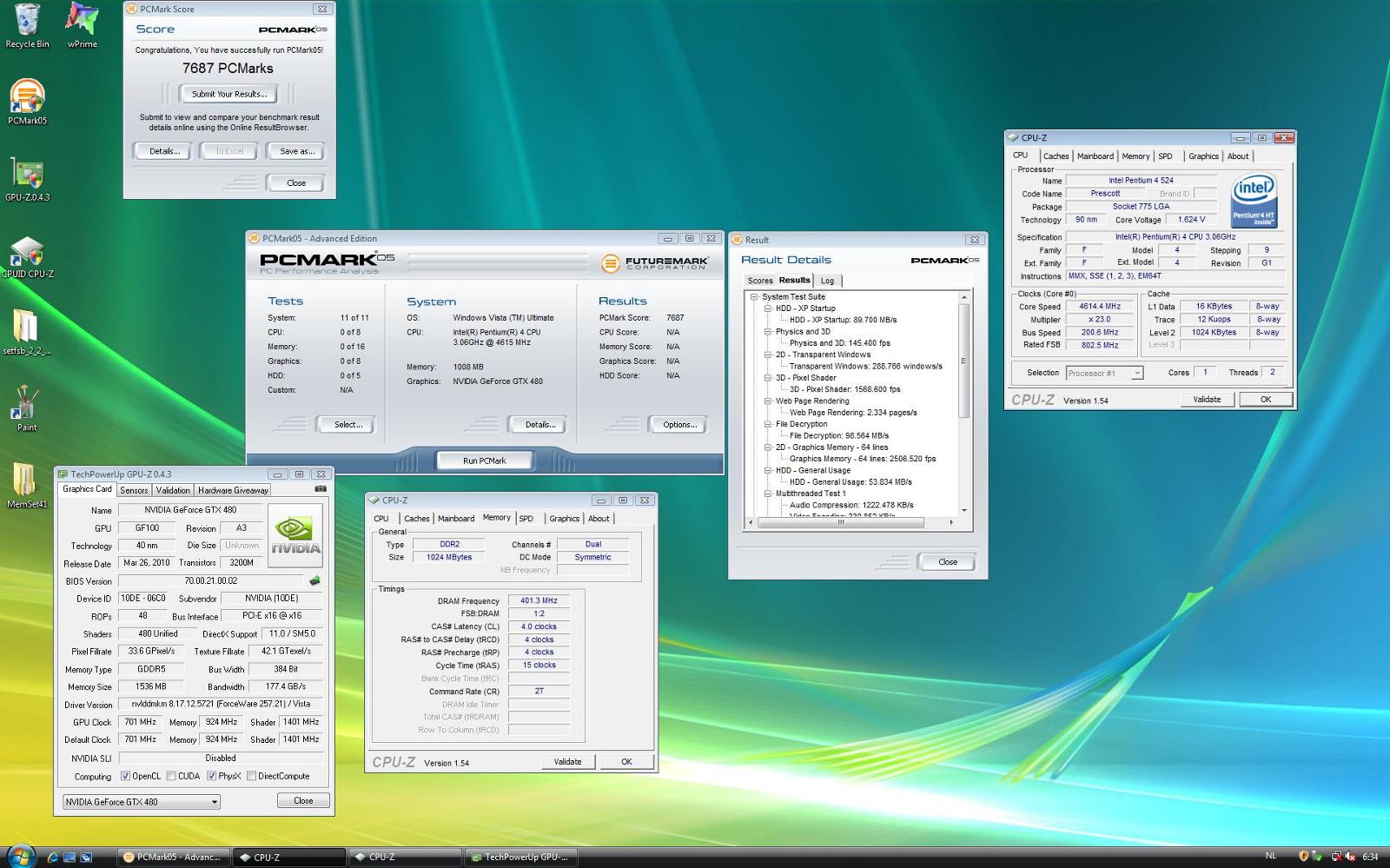Select the PCMark05 taskbar button
Viewport: 1390px width, 868px height.
(x=172, y=857)
